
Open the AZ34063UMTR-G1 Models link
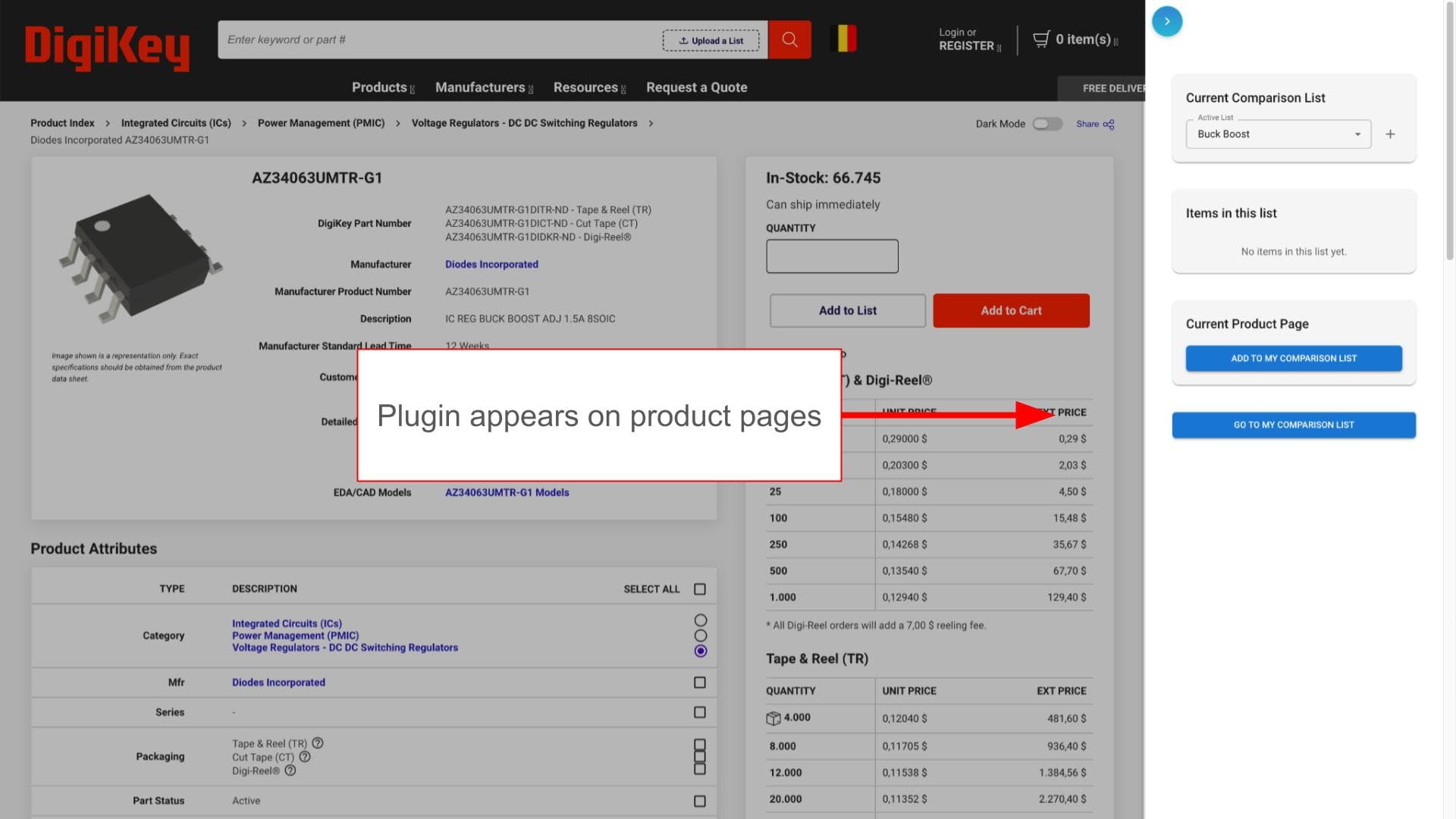point(507,492)
